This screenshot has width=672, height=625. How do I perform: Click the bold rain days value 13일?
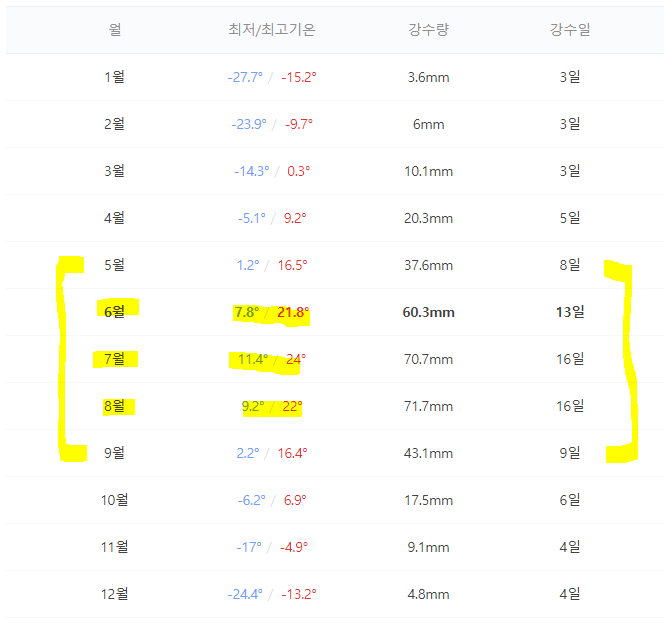(x=570, y=312)
